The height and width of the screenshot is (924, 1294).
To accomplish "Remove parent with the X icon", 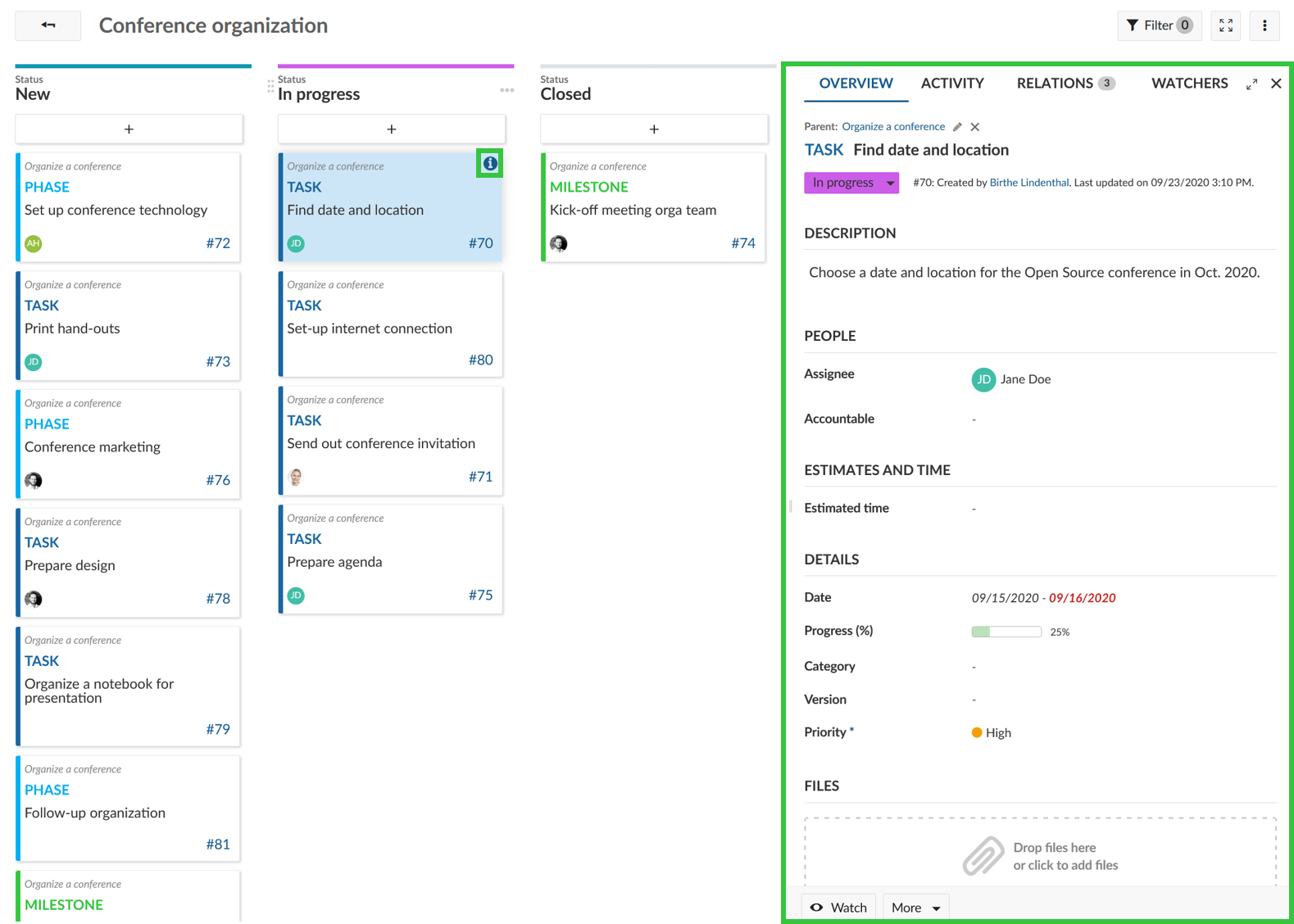I will click(974, 127).
